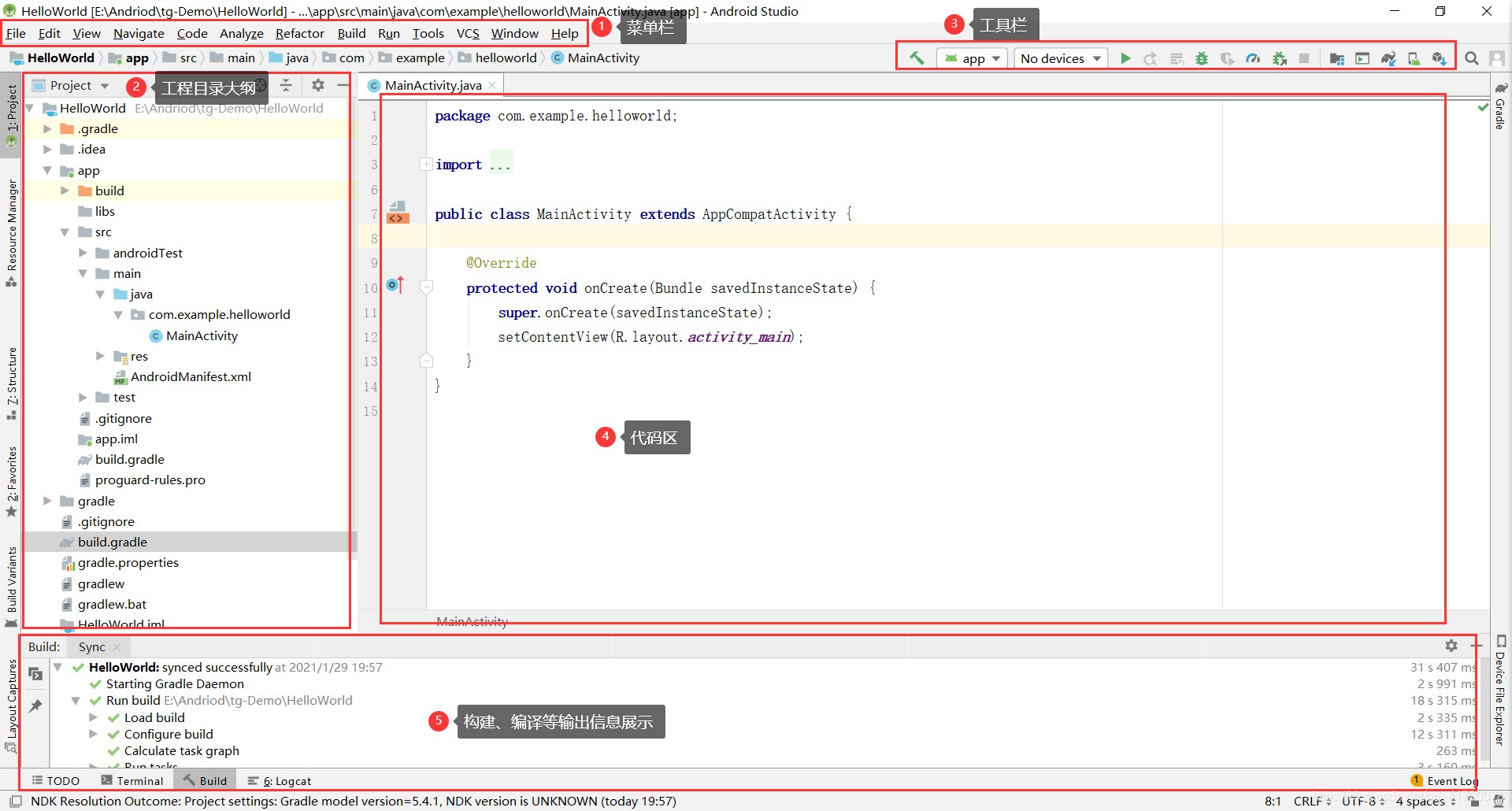Viewport: 1512px width, 811px height.
Task: Click the user profile icon at top right
Action: [1497, 58]
